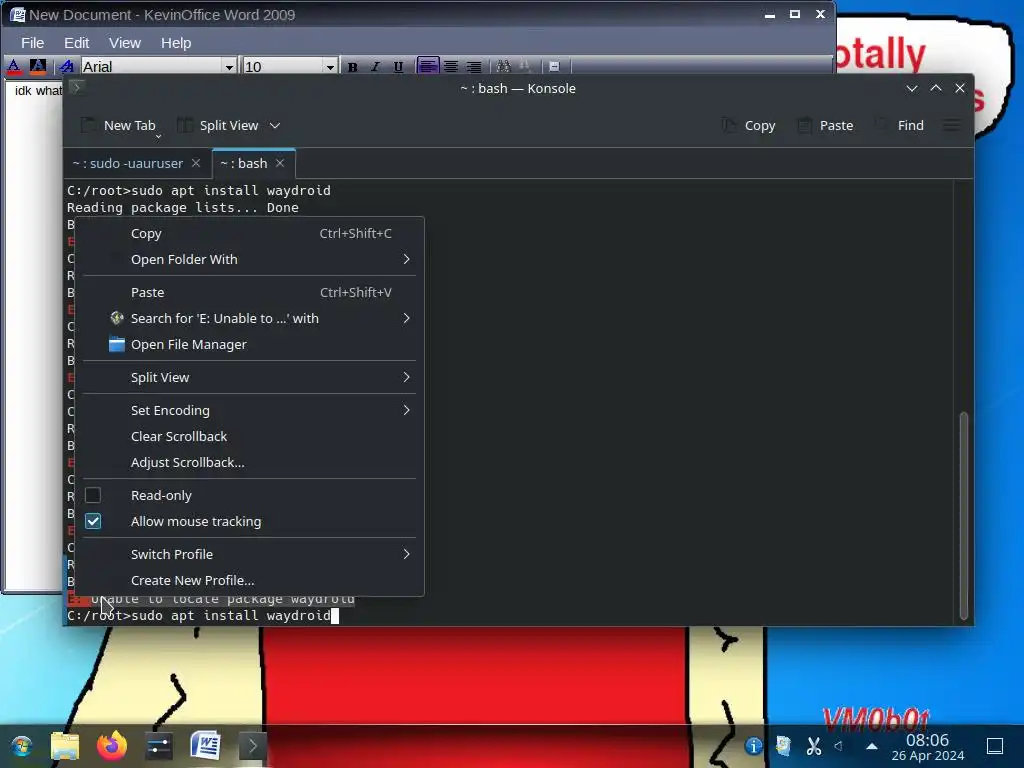Image resolution: width=1024 pixels, height=768 pixels.
Task: Close the bash tab
Action: point(280,163)
